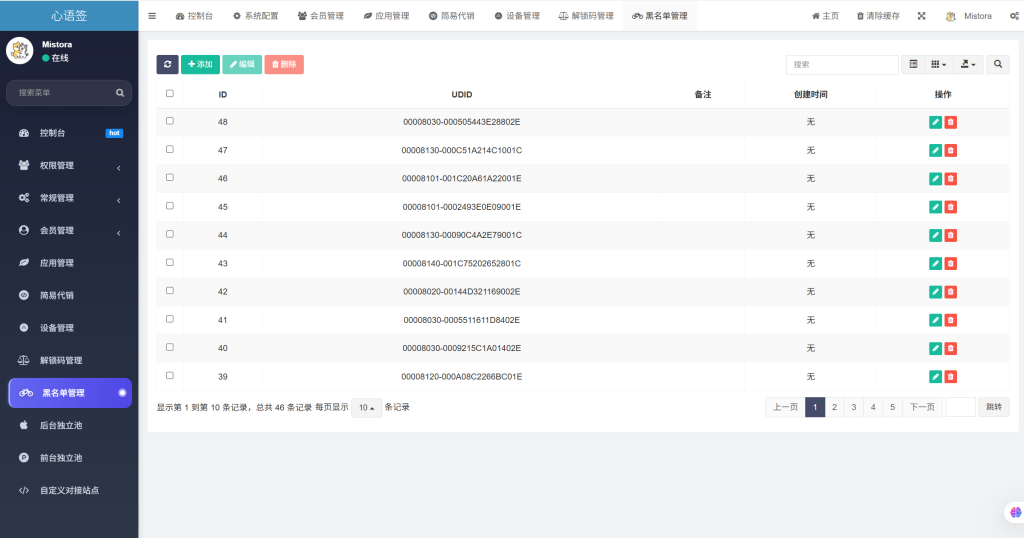Open the columns visibility dropdown
This screenshot has width=1024, height=538.
click(938, 64)
